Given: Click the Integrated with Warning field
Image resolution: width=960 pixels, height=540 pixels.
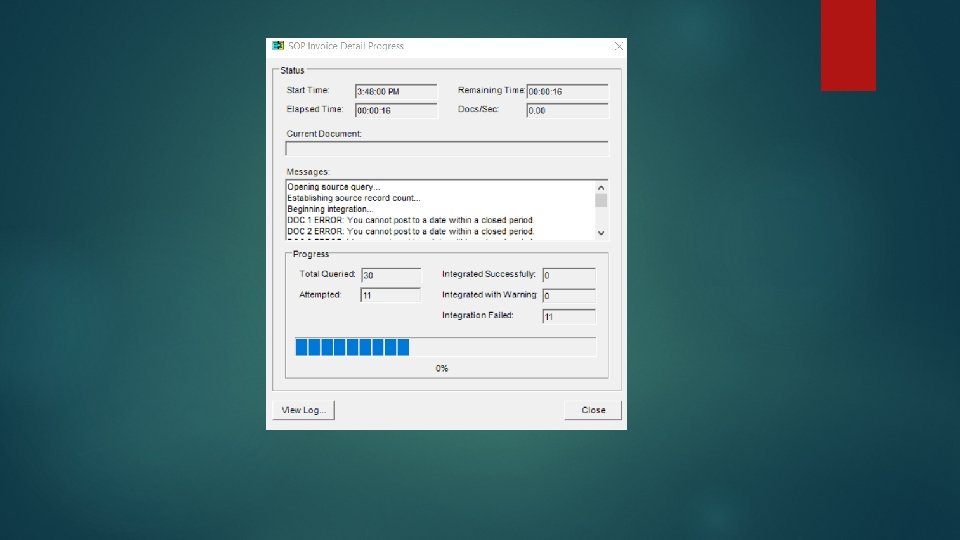Looking at the screenshot, I should (x=569, y=295).
